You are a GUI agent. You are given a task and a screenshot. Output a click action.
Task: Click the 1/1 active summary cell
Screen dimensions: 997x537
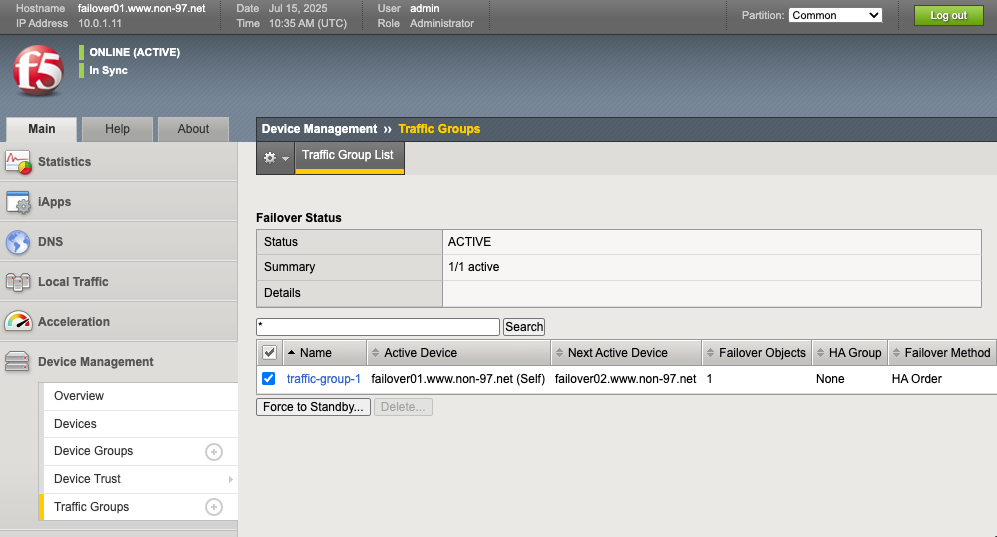[x=712, y=268]
